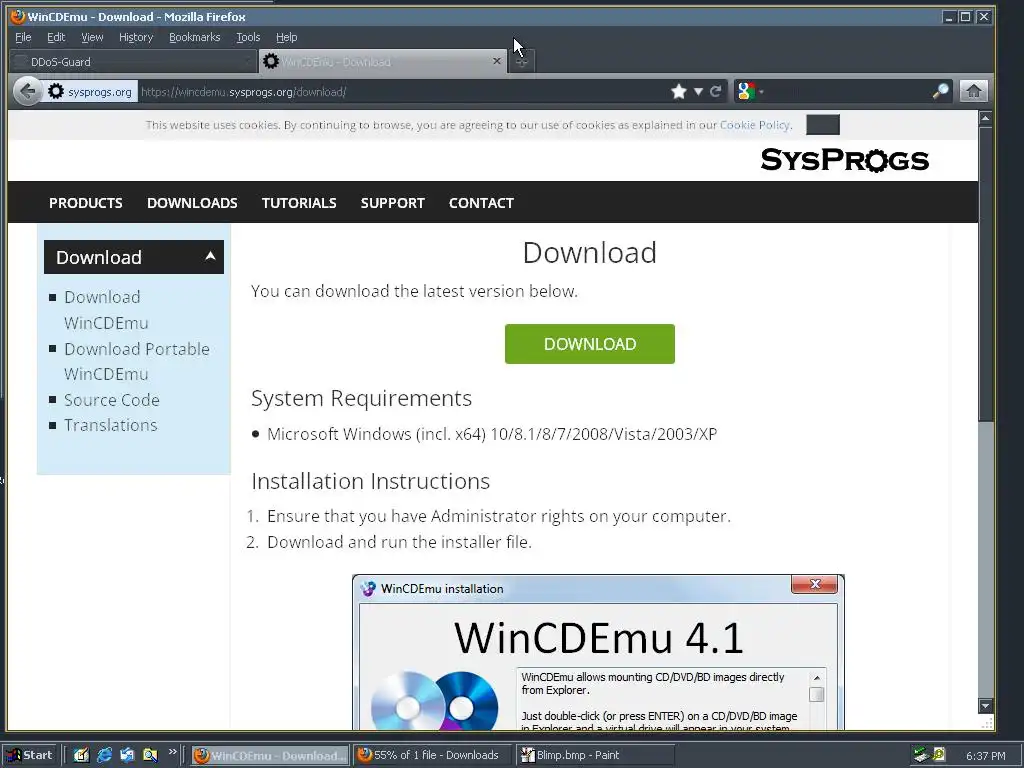This screenshot has width=1024, height=768.
Task: Click the search magnifier icon
Action: [x=940, y=91]
